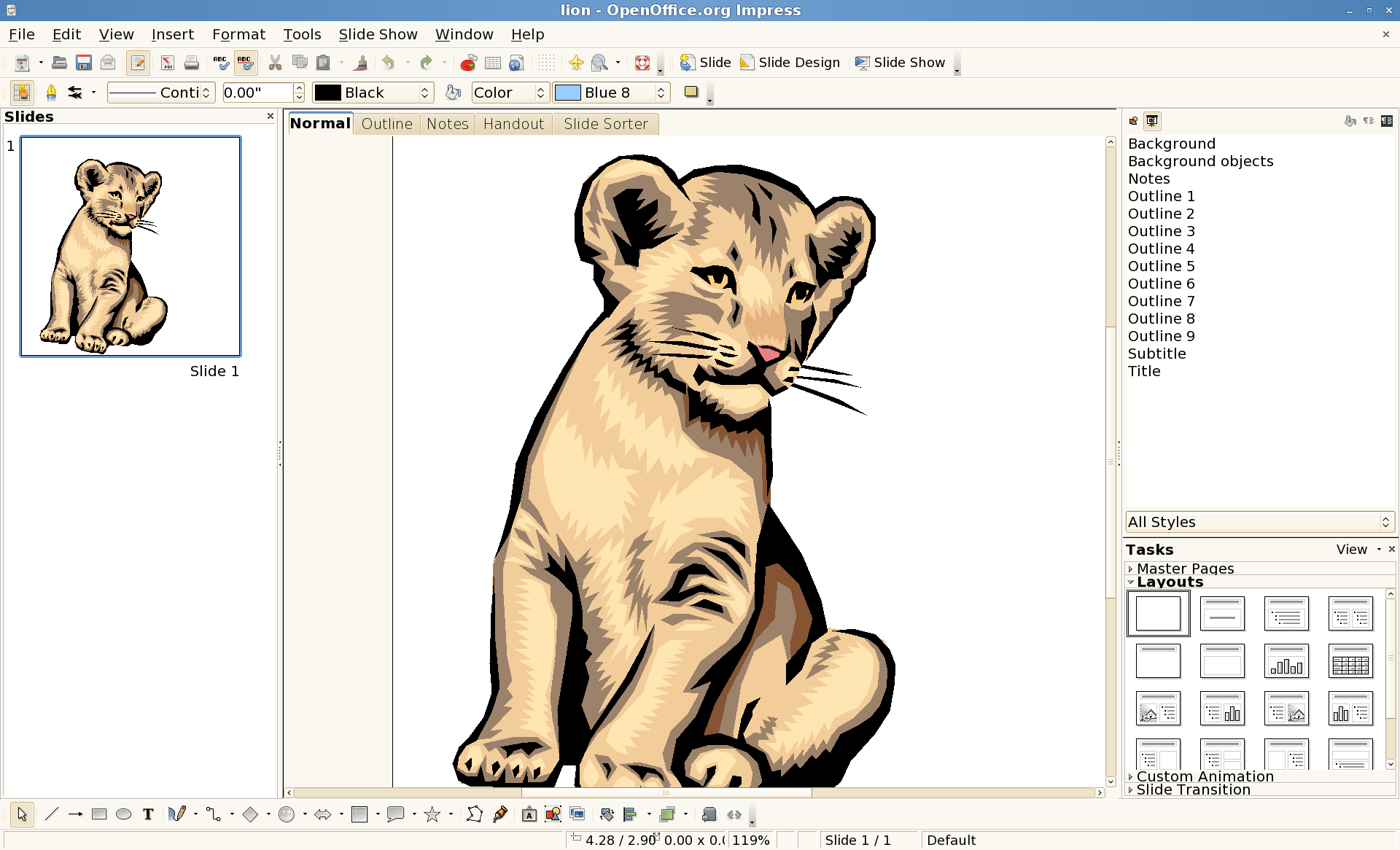Switch to the Slide Sorter tab

point(605,124)
